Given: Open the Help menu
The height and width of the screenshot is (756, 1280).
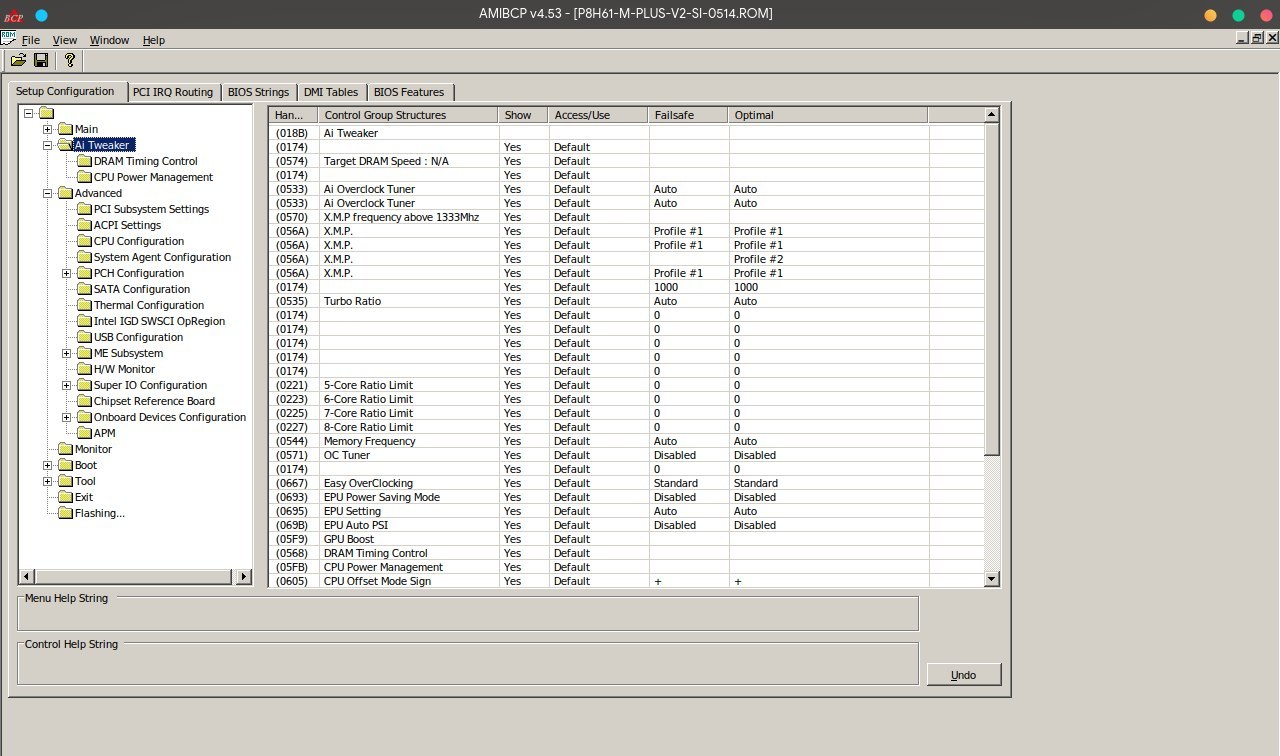Looking at the screenshot, I should [154, 40].
